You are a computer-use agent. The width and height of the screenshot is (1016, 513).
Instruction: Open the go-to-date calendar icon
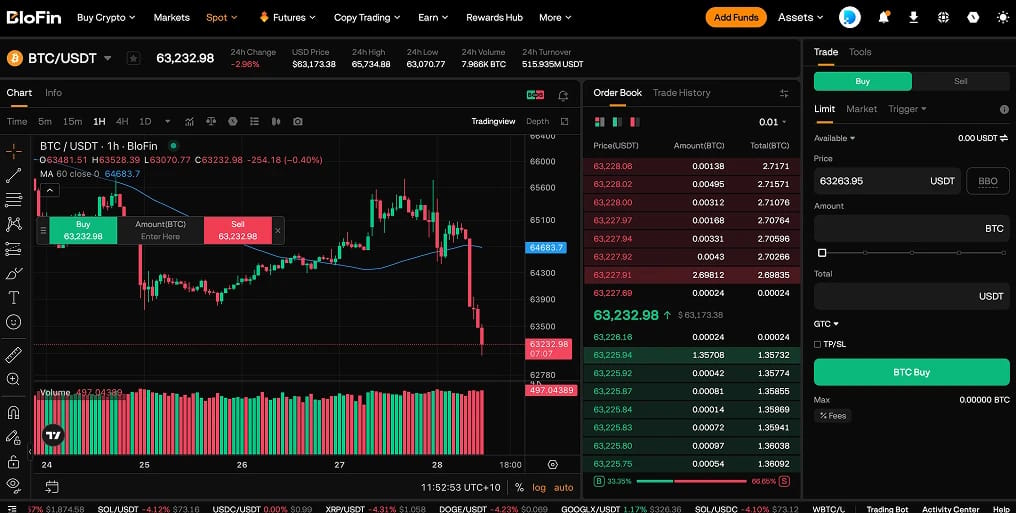(x=52, y=487)
